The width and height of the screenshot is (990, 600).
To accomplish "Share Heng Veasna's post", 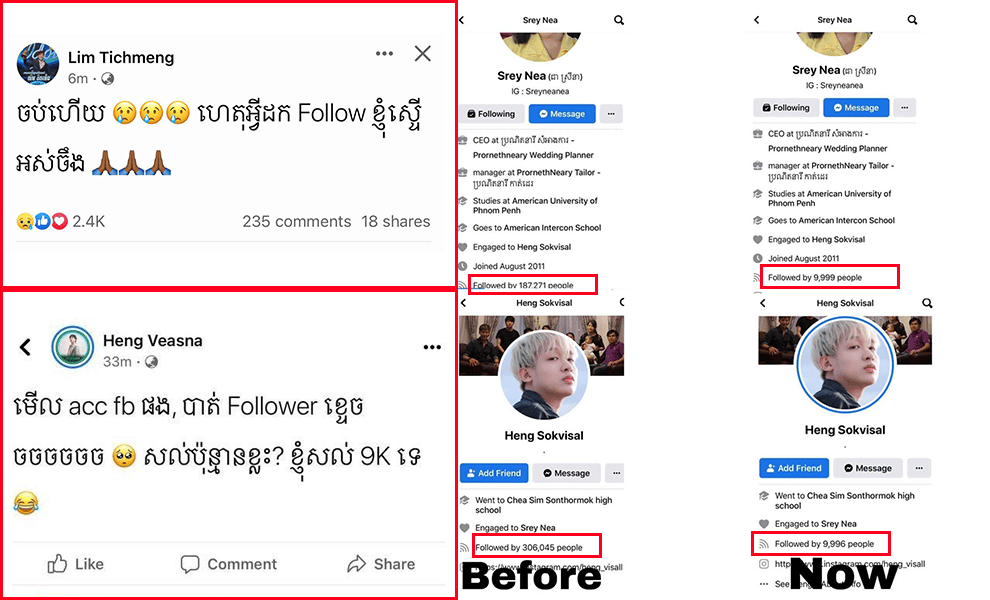I will (x=381, y=564).
